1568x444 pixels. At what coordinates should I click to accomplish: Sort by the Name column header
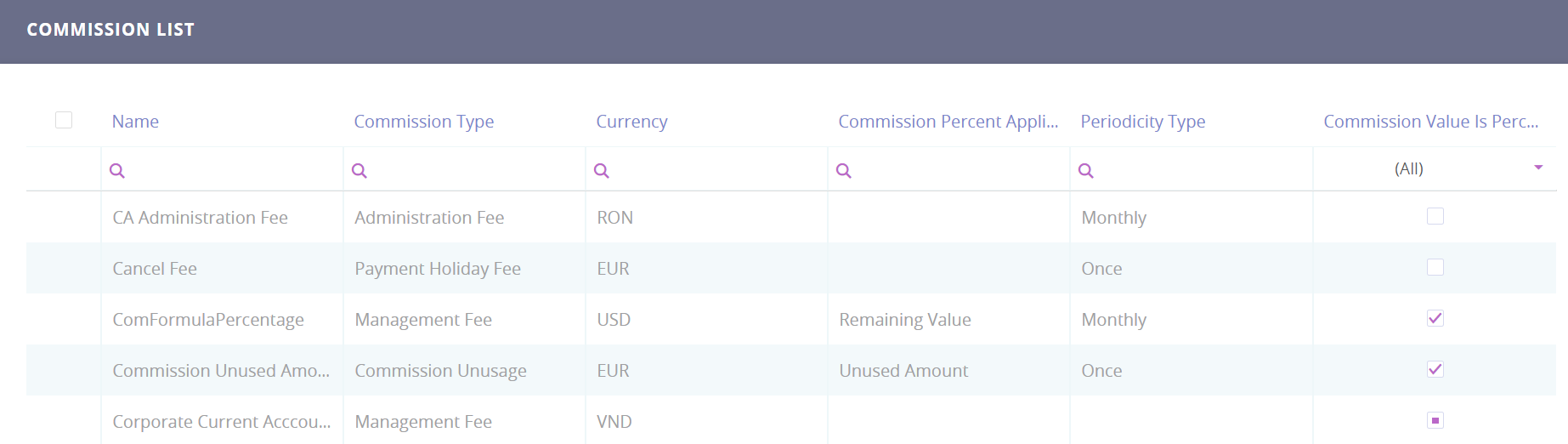click(x=135, y=122)
